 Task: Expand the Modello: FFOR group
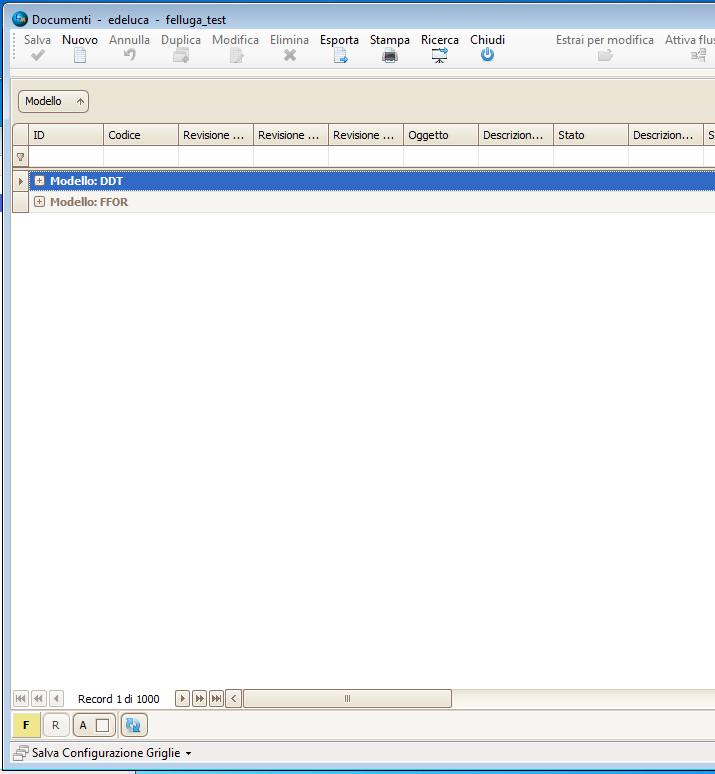point(40,202)
